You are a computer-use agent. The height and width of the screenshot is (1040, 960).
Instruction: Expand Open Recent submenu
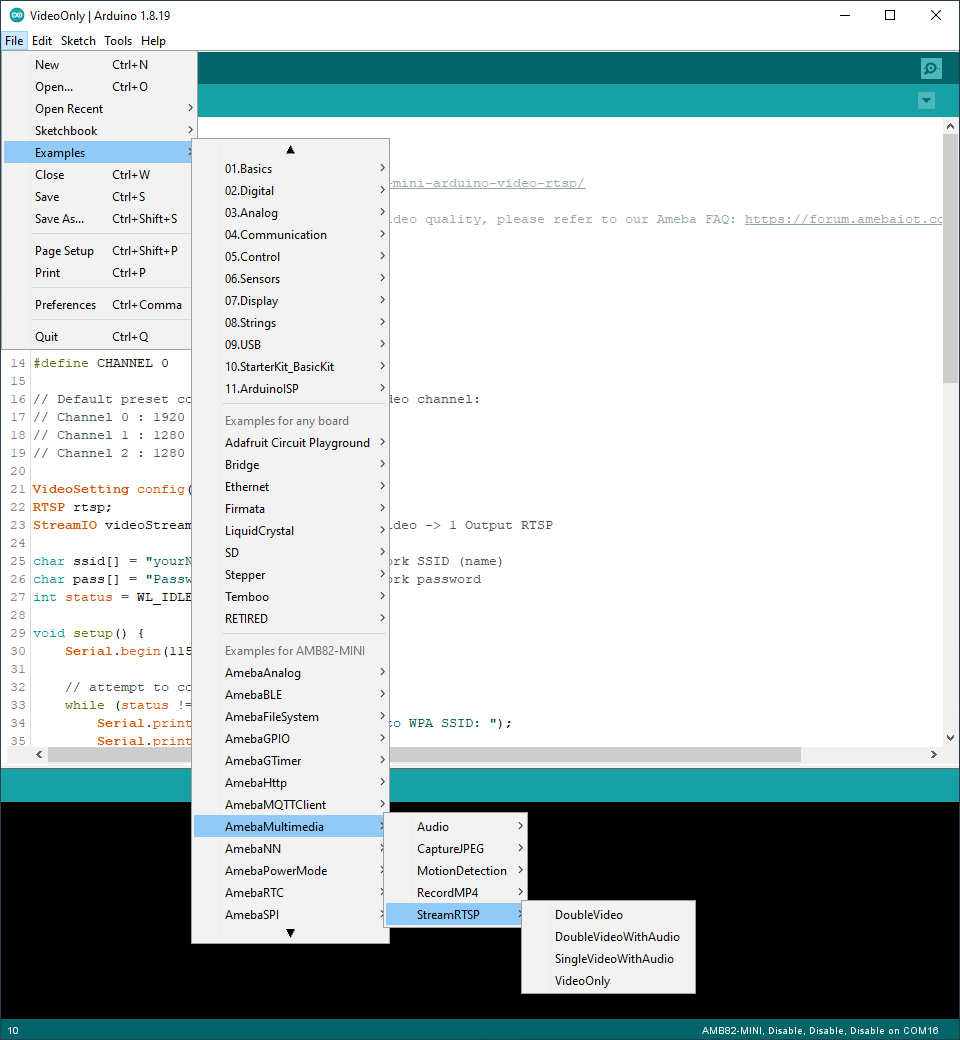(x=69, y=109)
